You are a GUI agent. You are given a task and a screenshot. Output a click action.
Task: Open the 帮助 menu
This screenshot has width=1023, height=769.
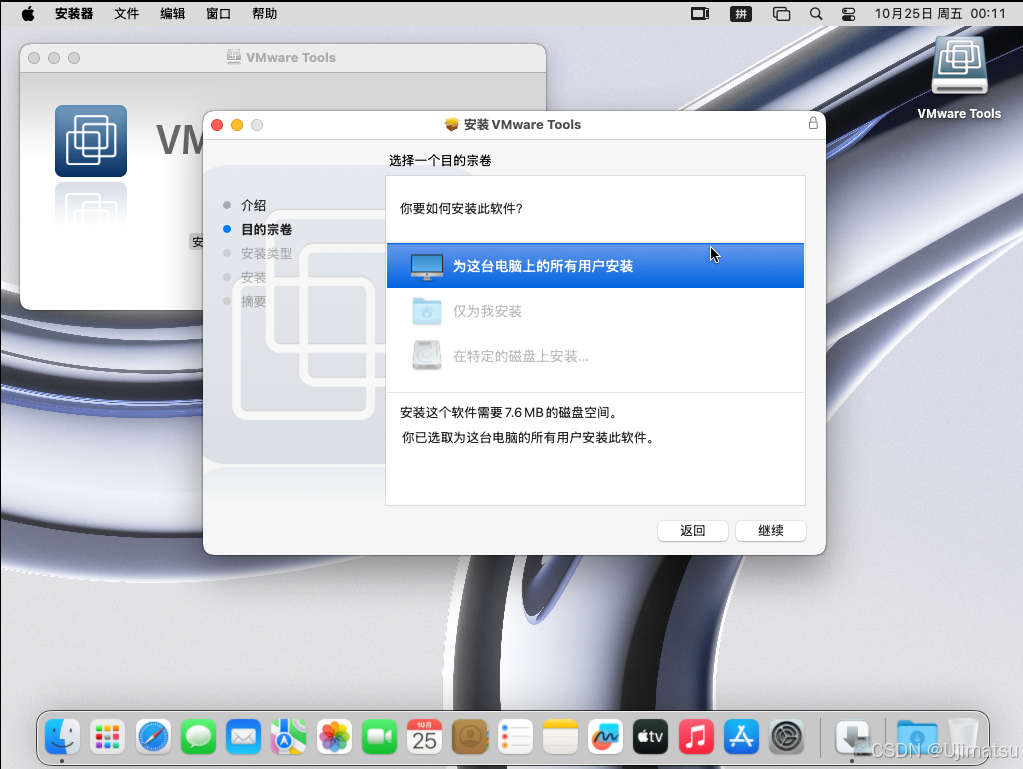pyautogui.click(x=264, y=14)
